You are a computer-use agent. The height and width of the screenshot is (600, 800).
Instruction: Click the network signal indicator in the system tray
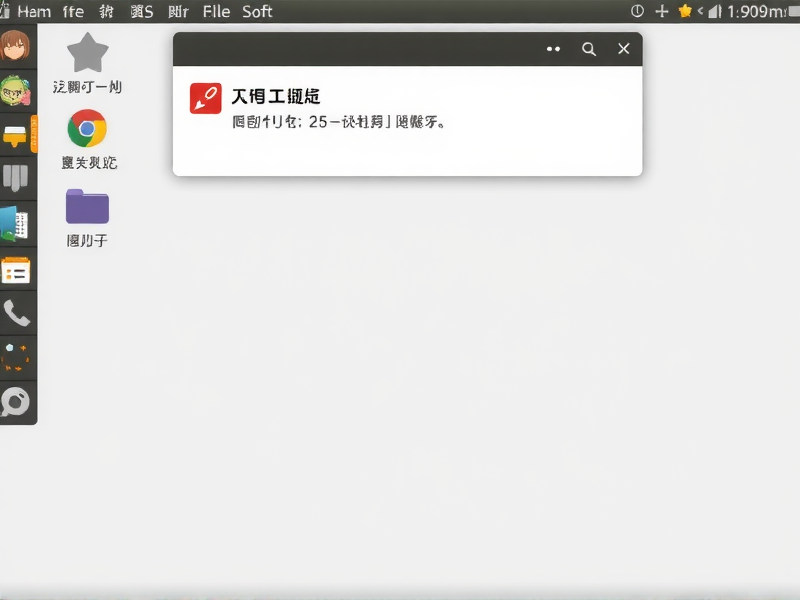coord(714,11)
